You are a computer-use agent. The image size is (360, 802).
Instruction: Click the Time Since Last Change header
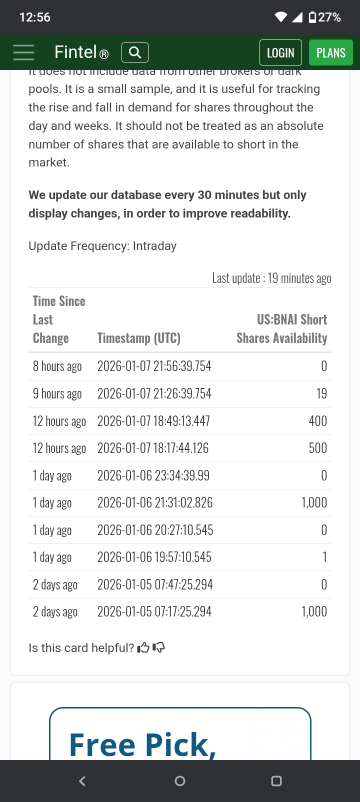point(59,320)
